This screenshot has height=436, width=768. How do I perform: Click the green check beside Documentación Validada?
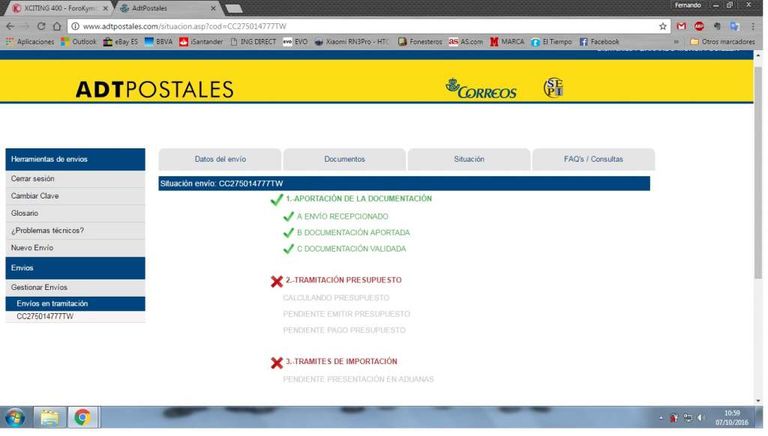click(x=289, y=248)
